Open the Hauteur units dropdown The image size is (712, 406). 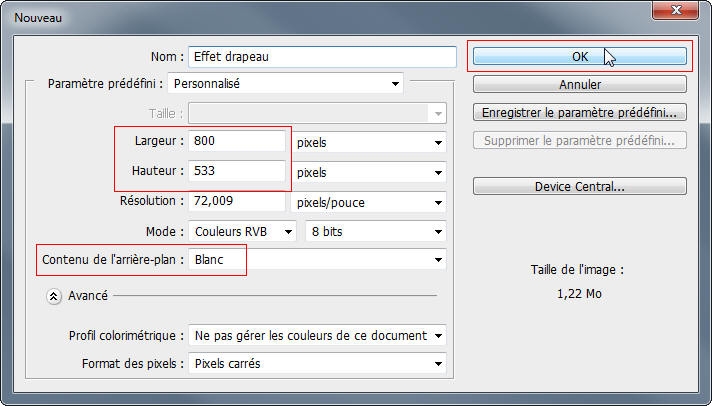(x=369, y=173)
